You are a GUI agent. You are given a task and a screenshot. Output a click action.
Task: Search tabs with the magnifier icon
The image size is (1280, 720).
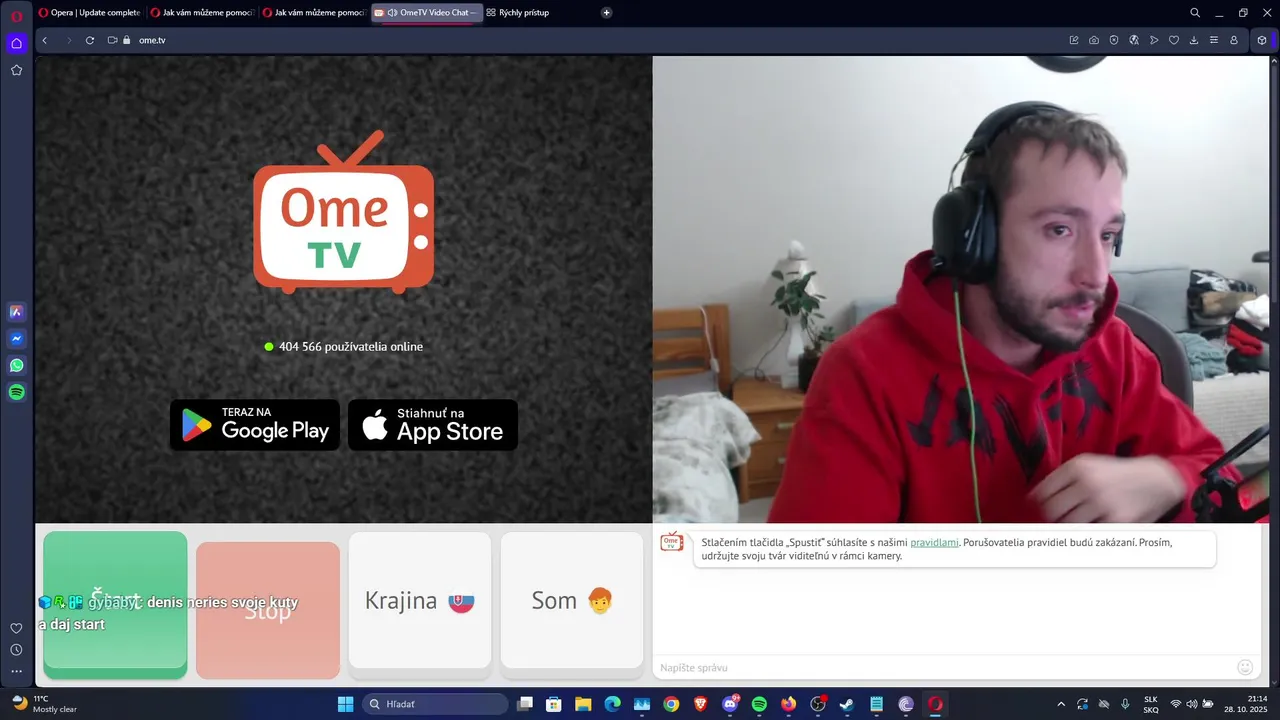coord(1195,13)
